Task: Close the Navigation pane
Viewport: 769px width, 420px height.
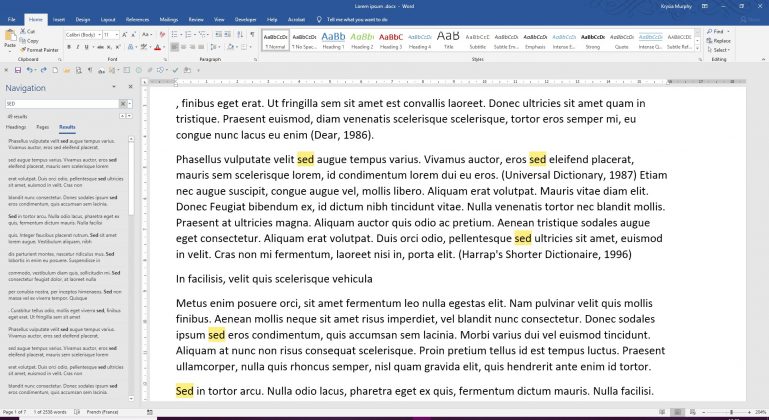Action: pos(130,87)
